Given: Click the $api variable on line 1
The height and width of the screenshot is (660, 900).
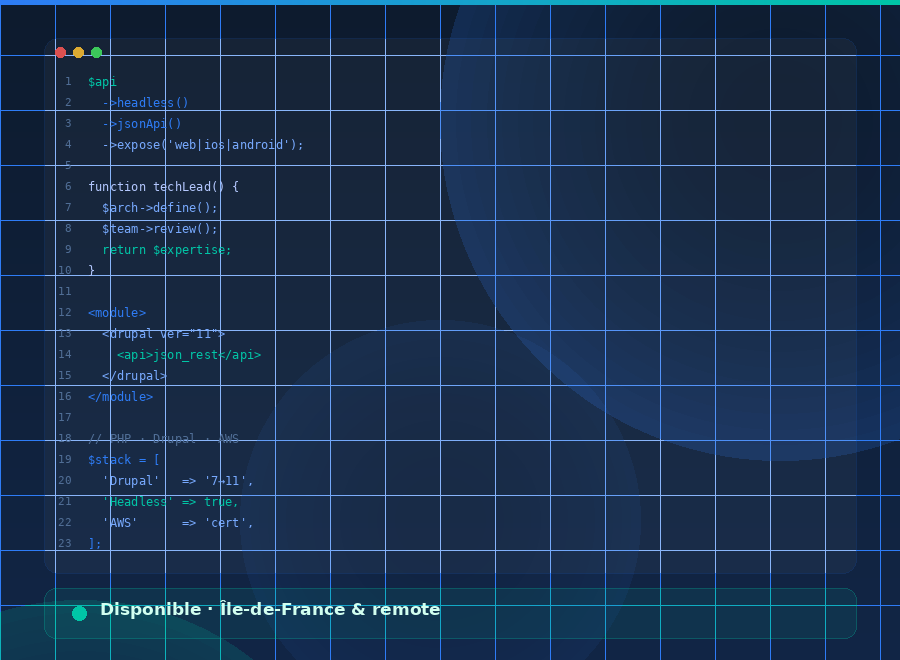Looking at the screenshot, I should (x=102, y=82).
